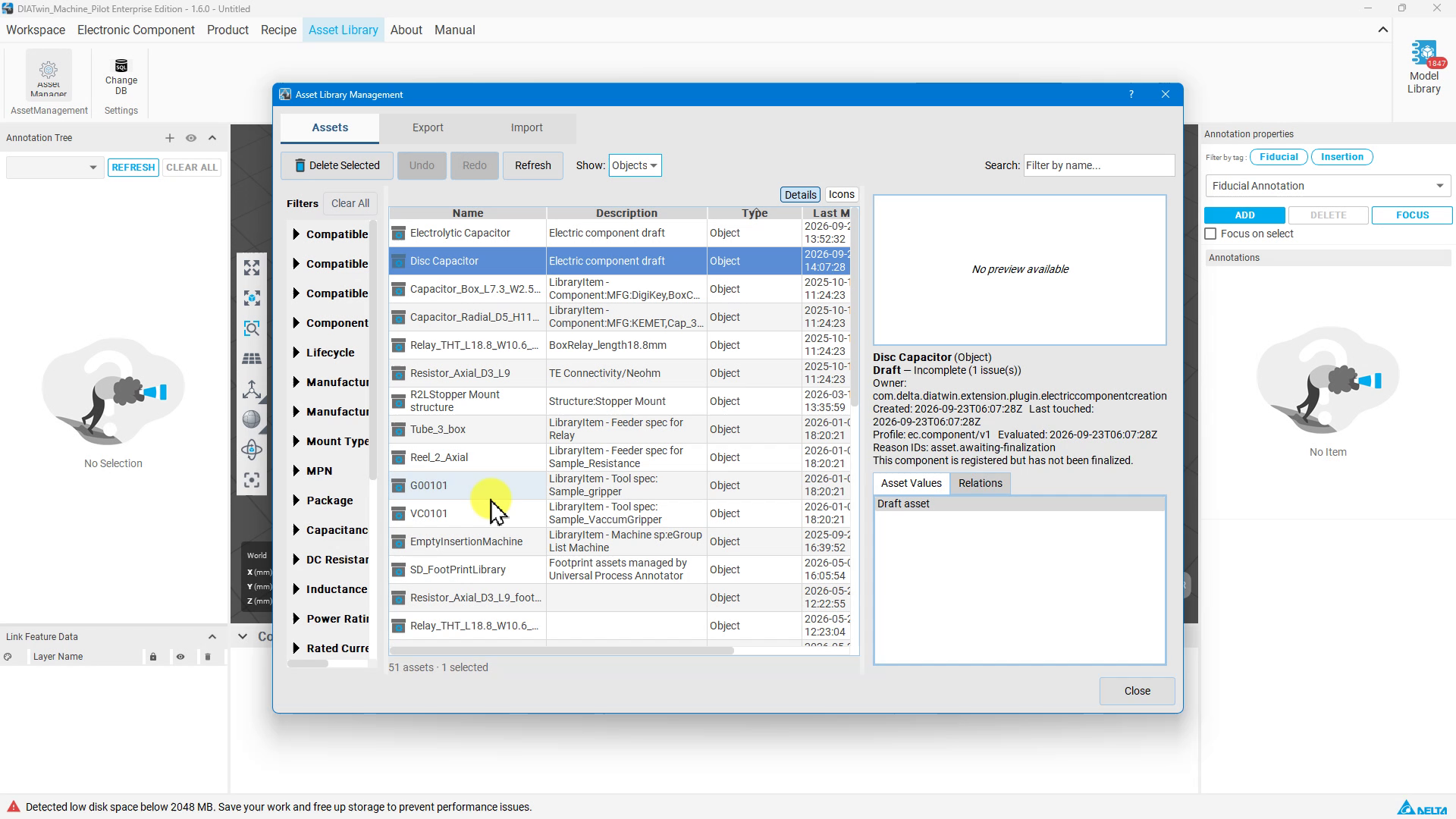This screenshot has width=1456, height=819.
Task: Click the REFRESH button in Annotation Tree
Action: point(133,168)
